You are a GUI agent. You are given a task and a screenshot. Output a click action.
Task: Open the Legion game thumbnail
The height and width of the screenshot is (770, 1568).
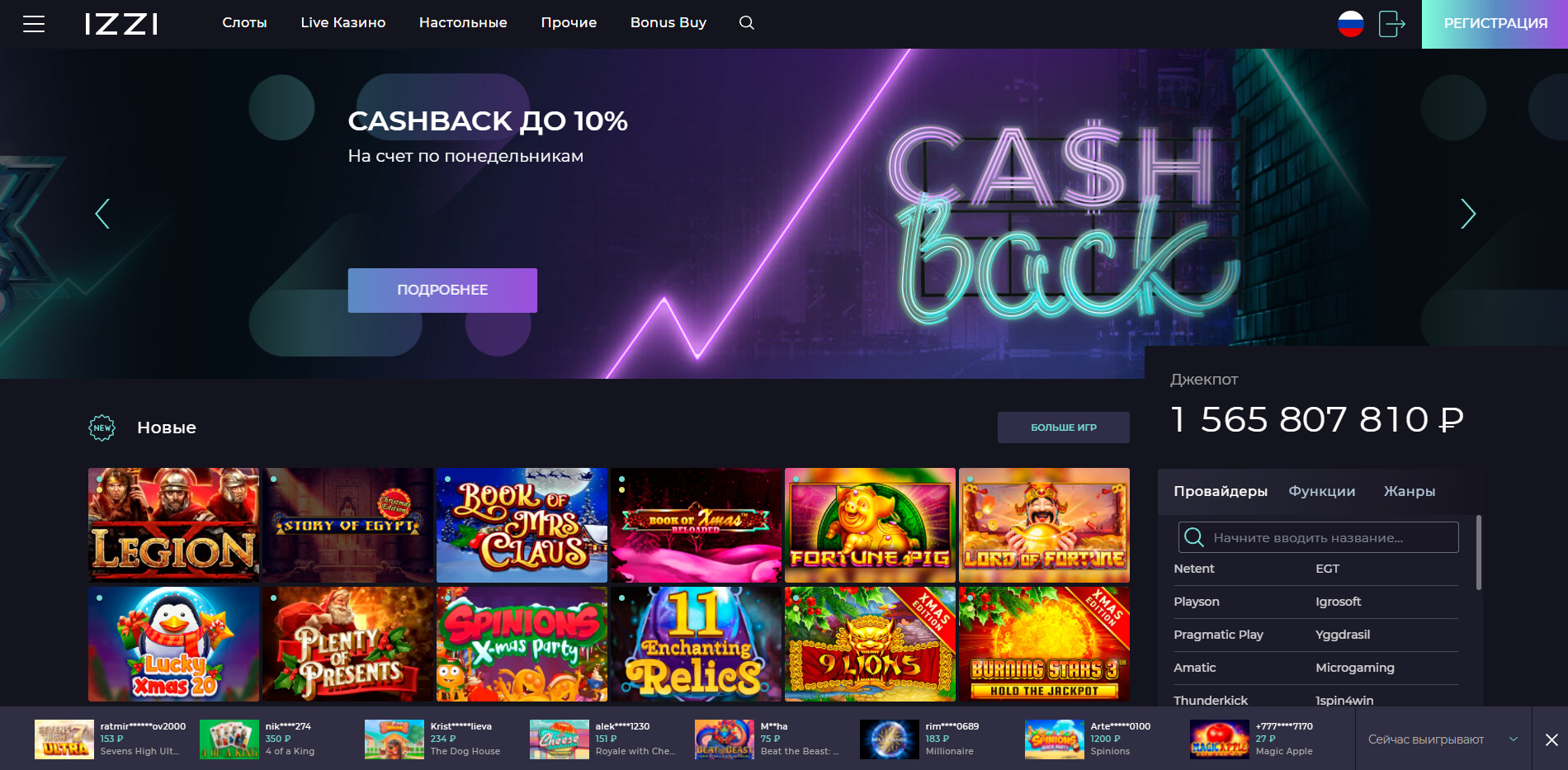(173, 525)
